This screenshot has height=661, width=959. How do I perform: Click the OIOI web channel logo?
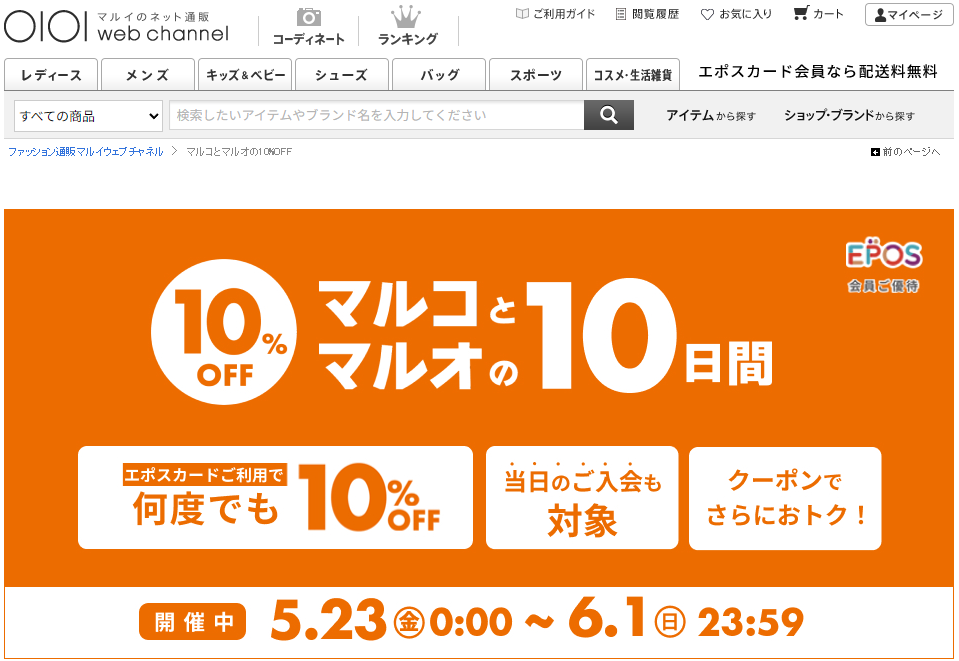tap(116, 27)
